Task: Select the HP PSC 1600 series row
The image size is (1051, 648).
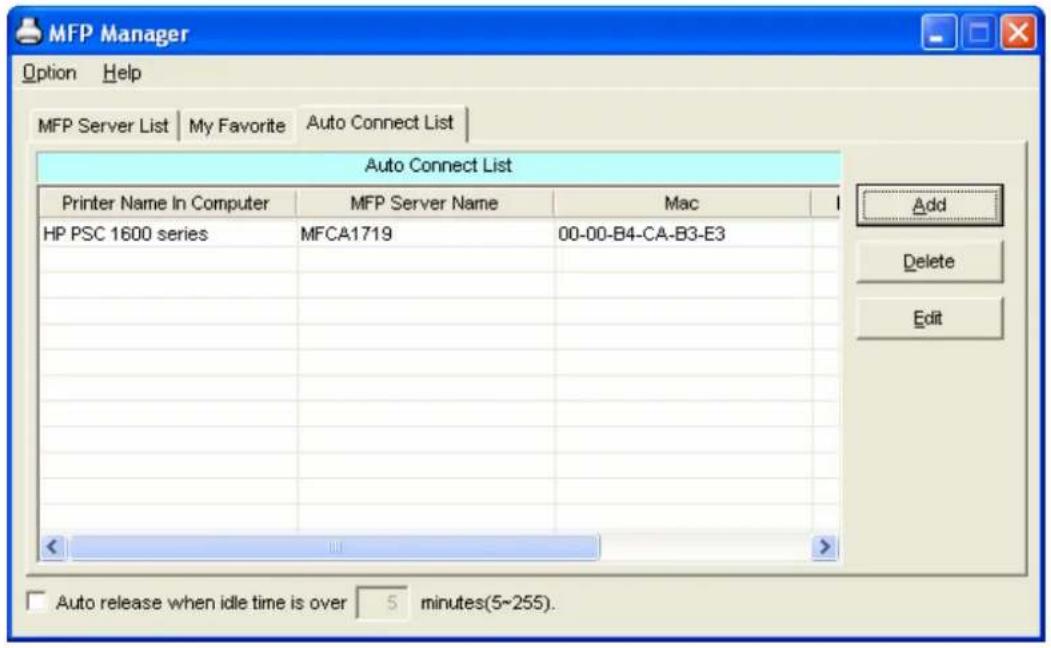Action: tap(439, 234)
